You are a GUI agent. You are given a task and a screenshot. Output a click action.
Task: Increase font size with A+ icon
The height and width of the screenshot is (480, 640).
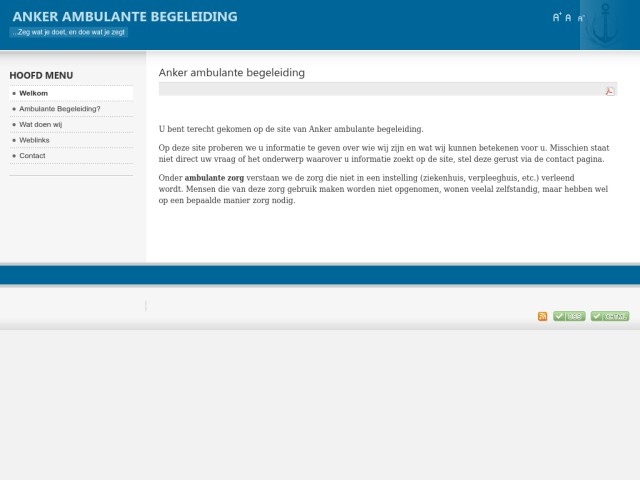[557, 17]
